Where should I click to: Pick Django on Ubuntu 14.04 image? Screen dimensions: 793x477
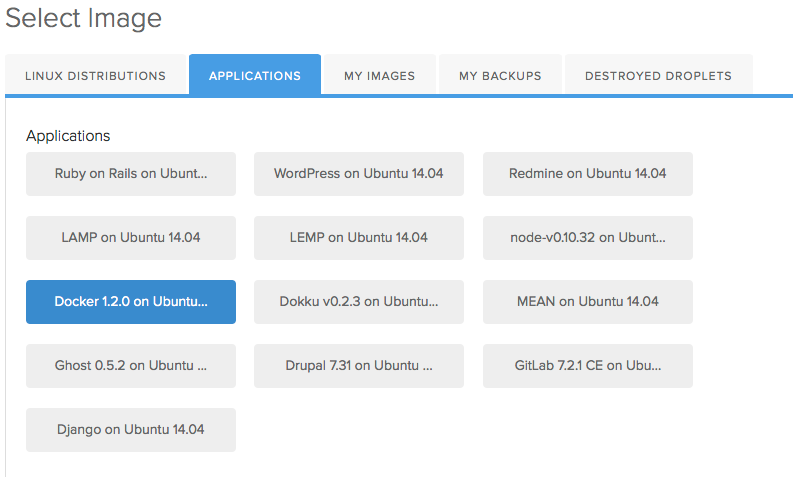pyautogui.click(x=131, y=430)
